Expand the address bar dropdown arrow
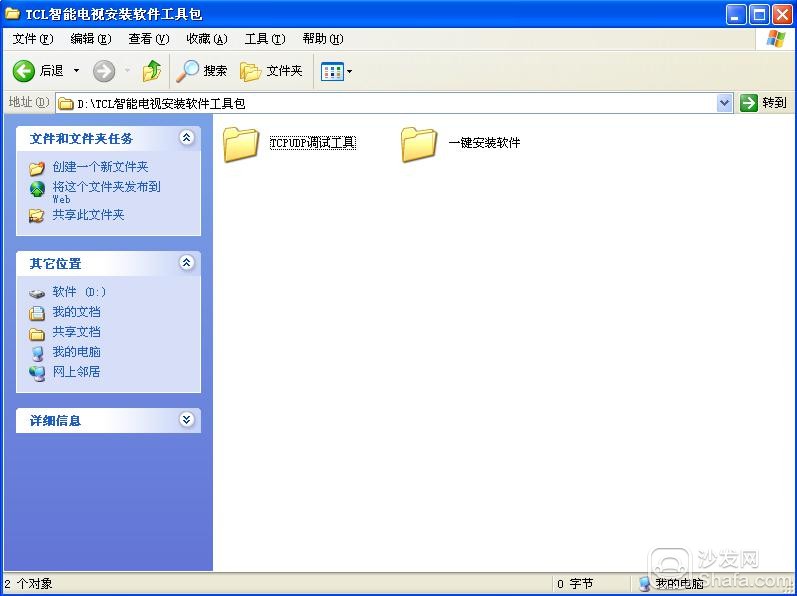The height and width of the screenshot is (596, 797). pyautogui.click(x=725, y=103)
